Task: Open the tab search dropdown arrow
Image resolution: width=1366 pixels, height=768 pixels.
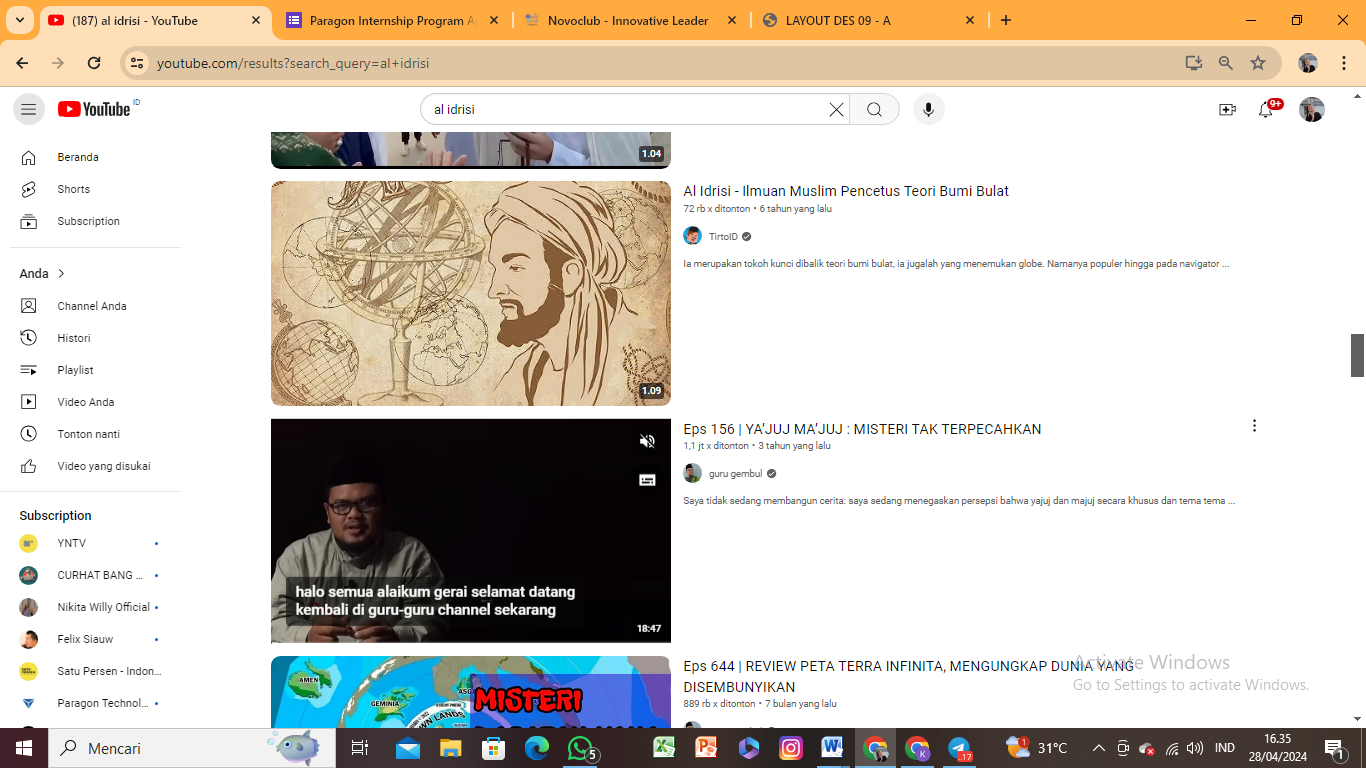Action: coord(20,20)
